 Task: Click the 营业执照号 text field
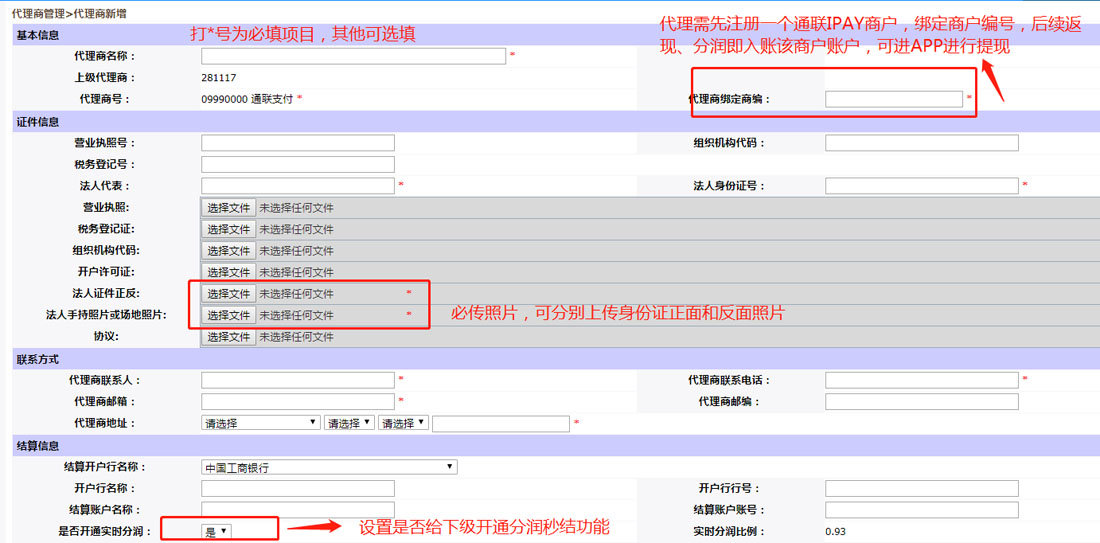[x=297, y=143]
